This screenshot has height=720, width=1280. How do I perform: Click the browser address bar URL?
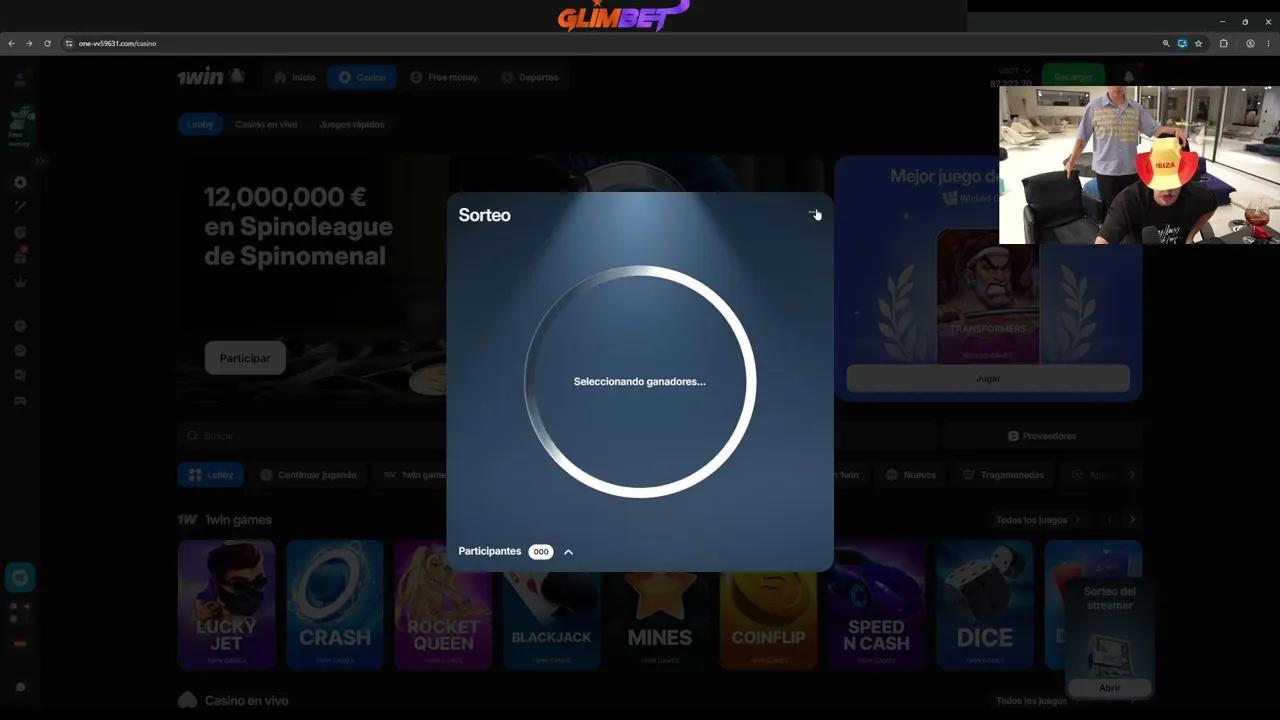[117, 44]
